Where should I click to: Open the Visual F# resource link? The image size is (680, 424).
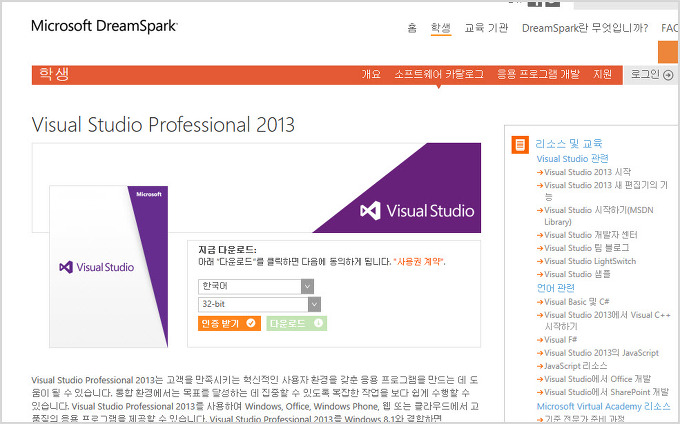click(x=559, y=340)
